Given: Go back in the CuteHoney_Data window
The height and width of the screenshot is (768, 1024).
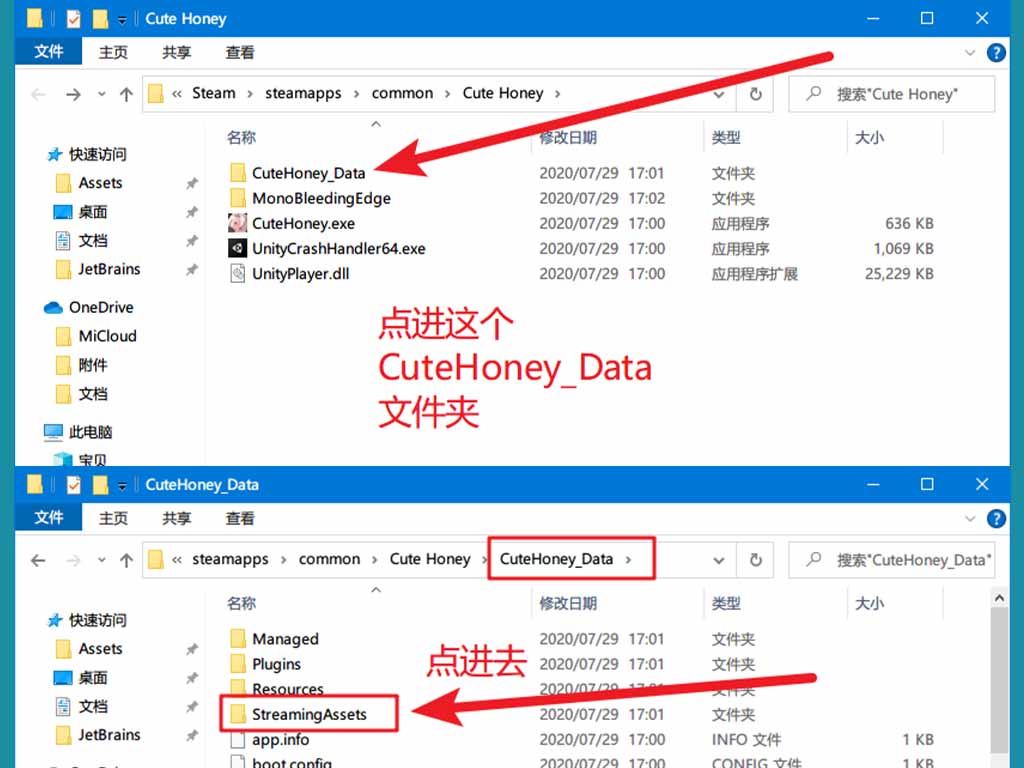Looking at the screenshot, I should 38,560.
